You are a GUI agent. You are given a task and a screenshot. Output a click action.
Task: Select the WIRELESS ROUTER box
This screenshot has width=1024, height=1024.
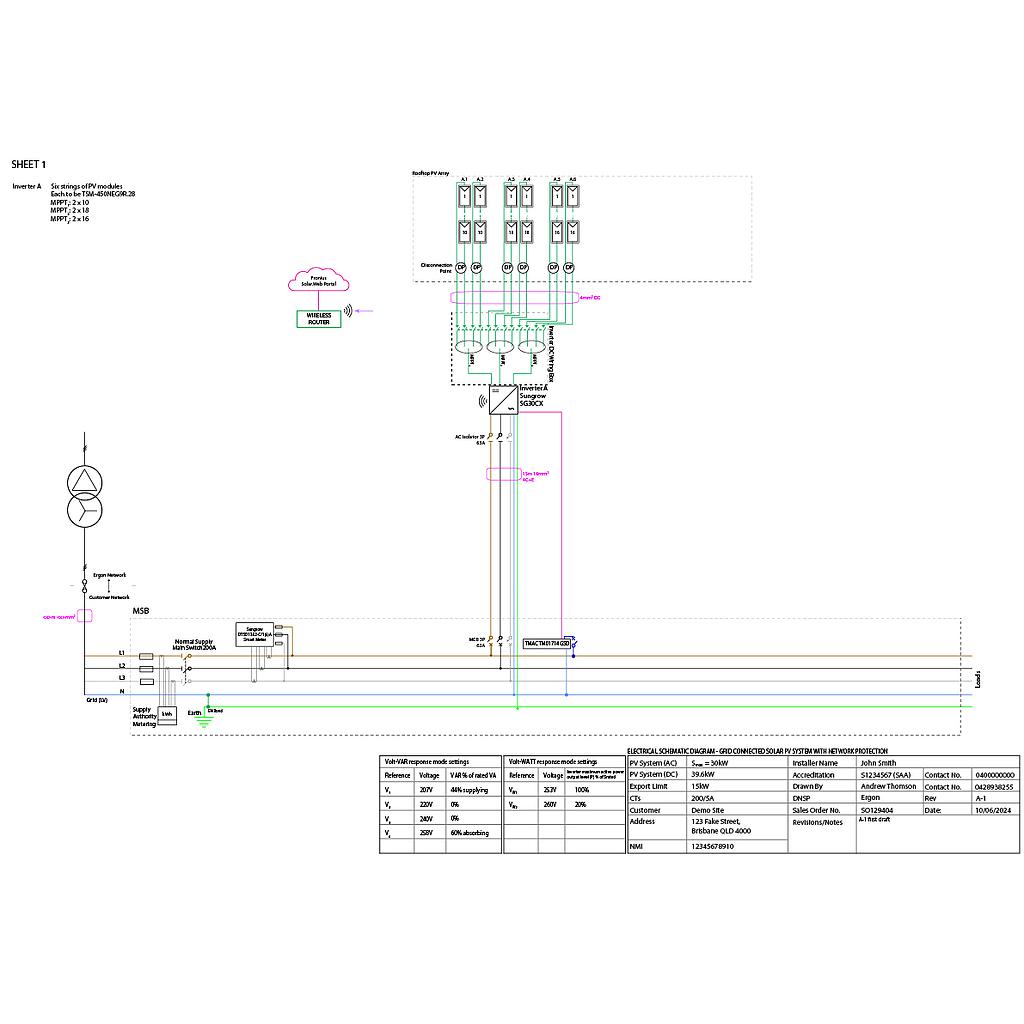pos(319,319)
